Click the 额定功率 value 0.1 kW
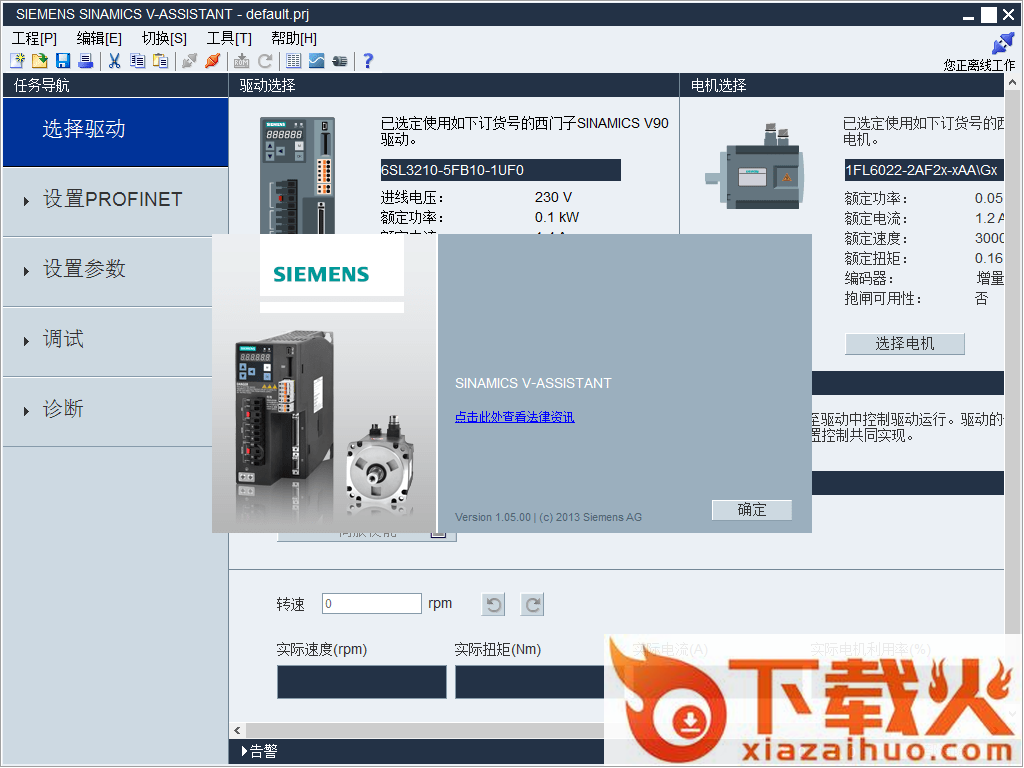Image resolution: width=1024 pixels, height=768 pixels. [557, 217]
